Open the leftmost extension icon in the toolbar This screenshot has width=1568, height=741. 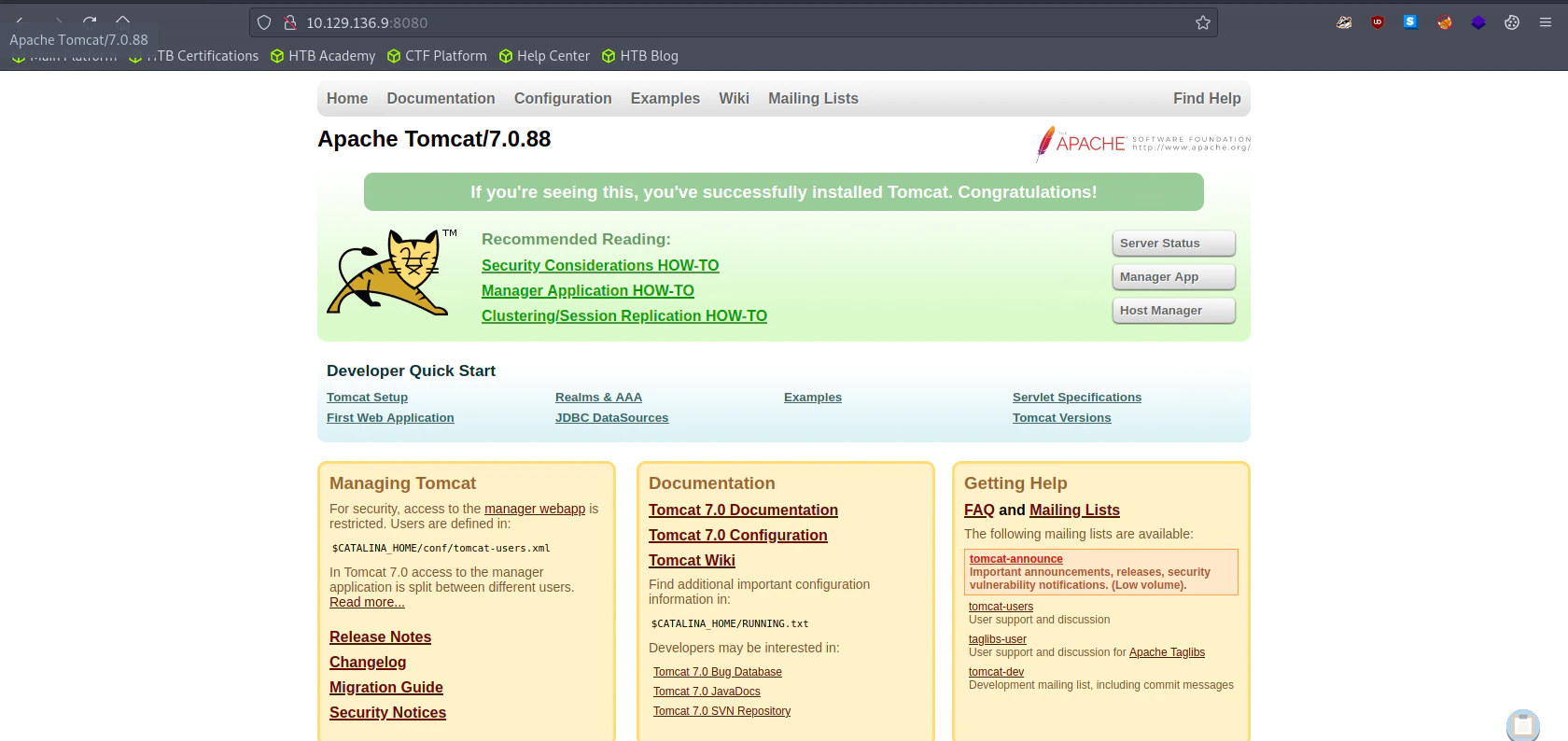[x=1344, y=22]
